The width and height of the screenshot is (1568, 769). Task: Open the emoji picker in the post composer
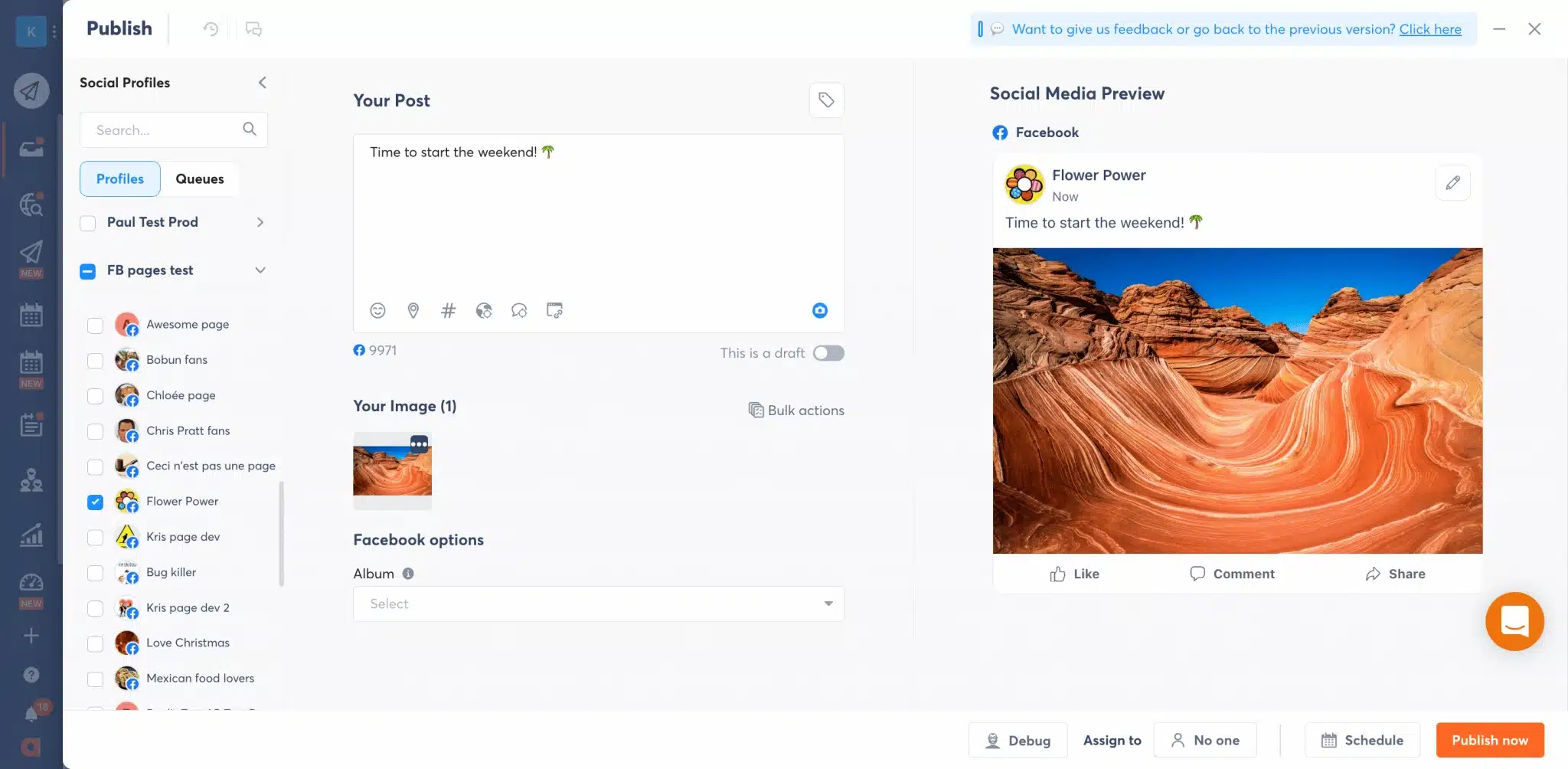pos(377,310)
